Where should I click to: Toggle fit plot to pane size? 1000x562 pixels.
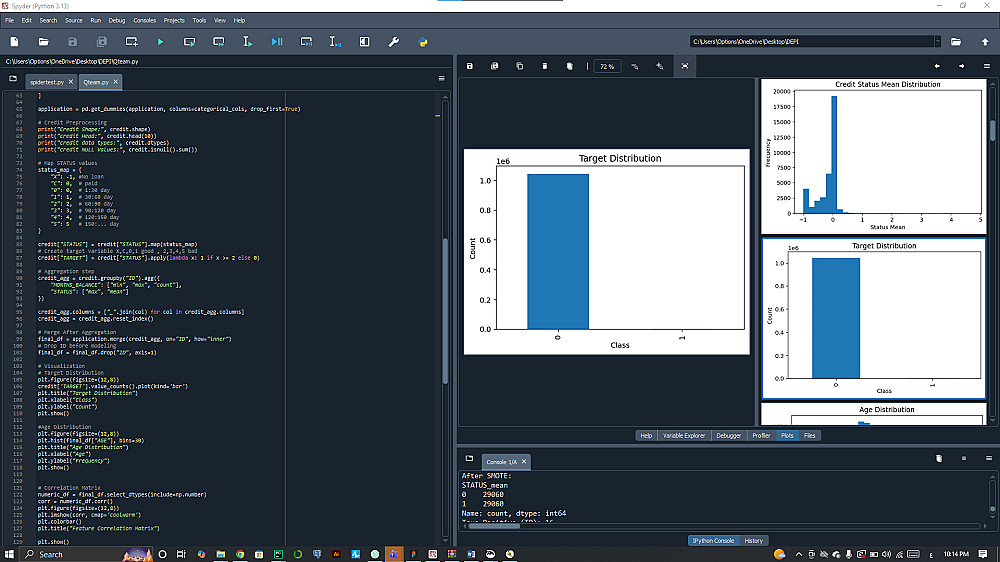(684, 66)
